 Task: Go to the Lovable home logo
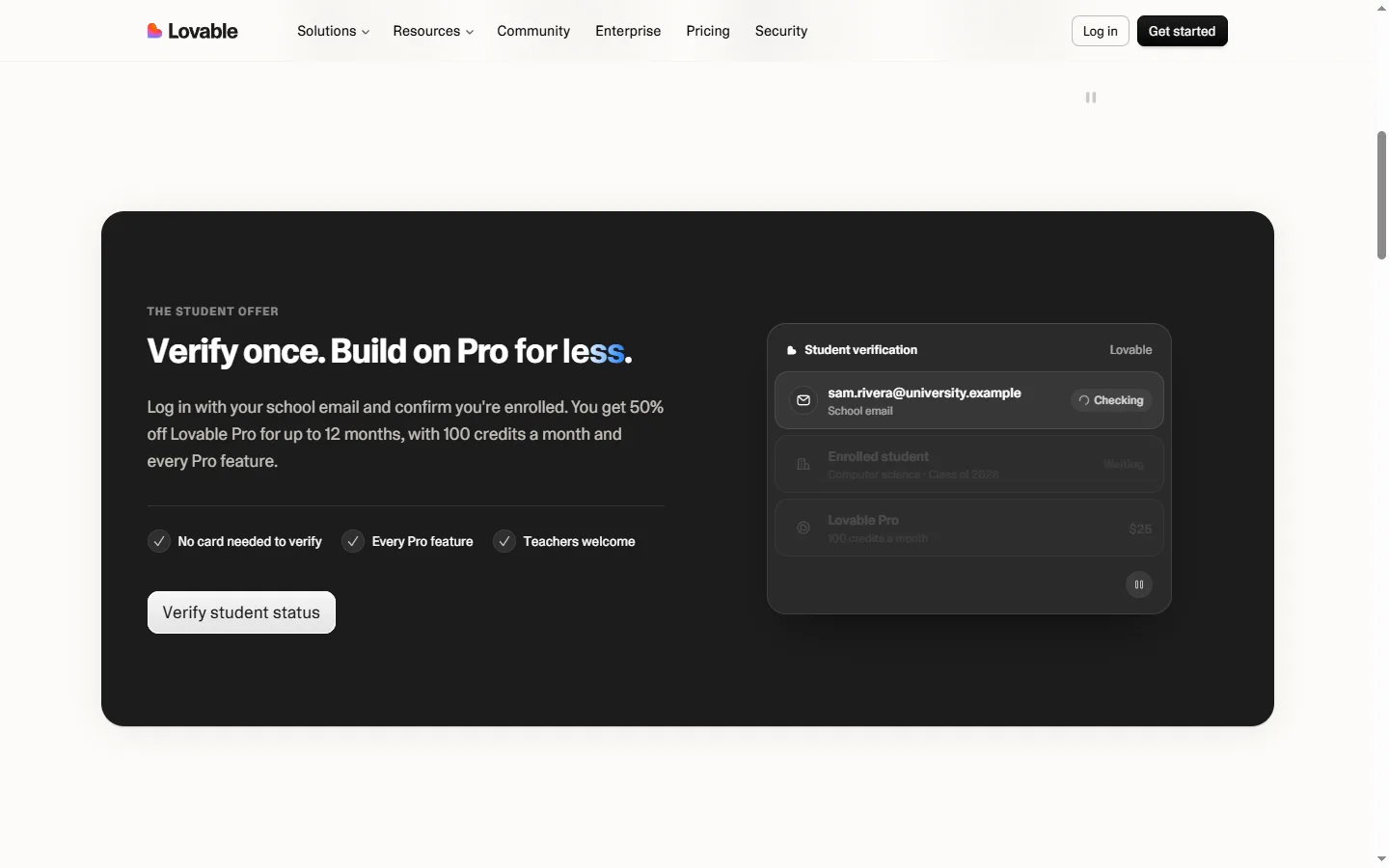pos(192,31)
